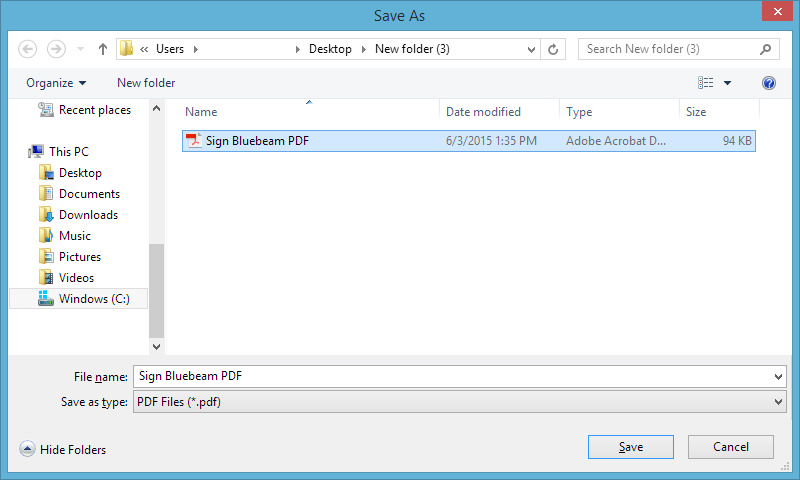Open Help with the question icon

click(x=769, y=83)
